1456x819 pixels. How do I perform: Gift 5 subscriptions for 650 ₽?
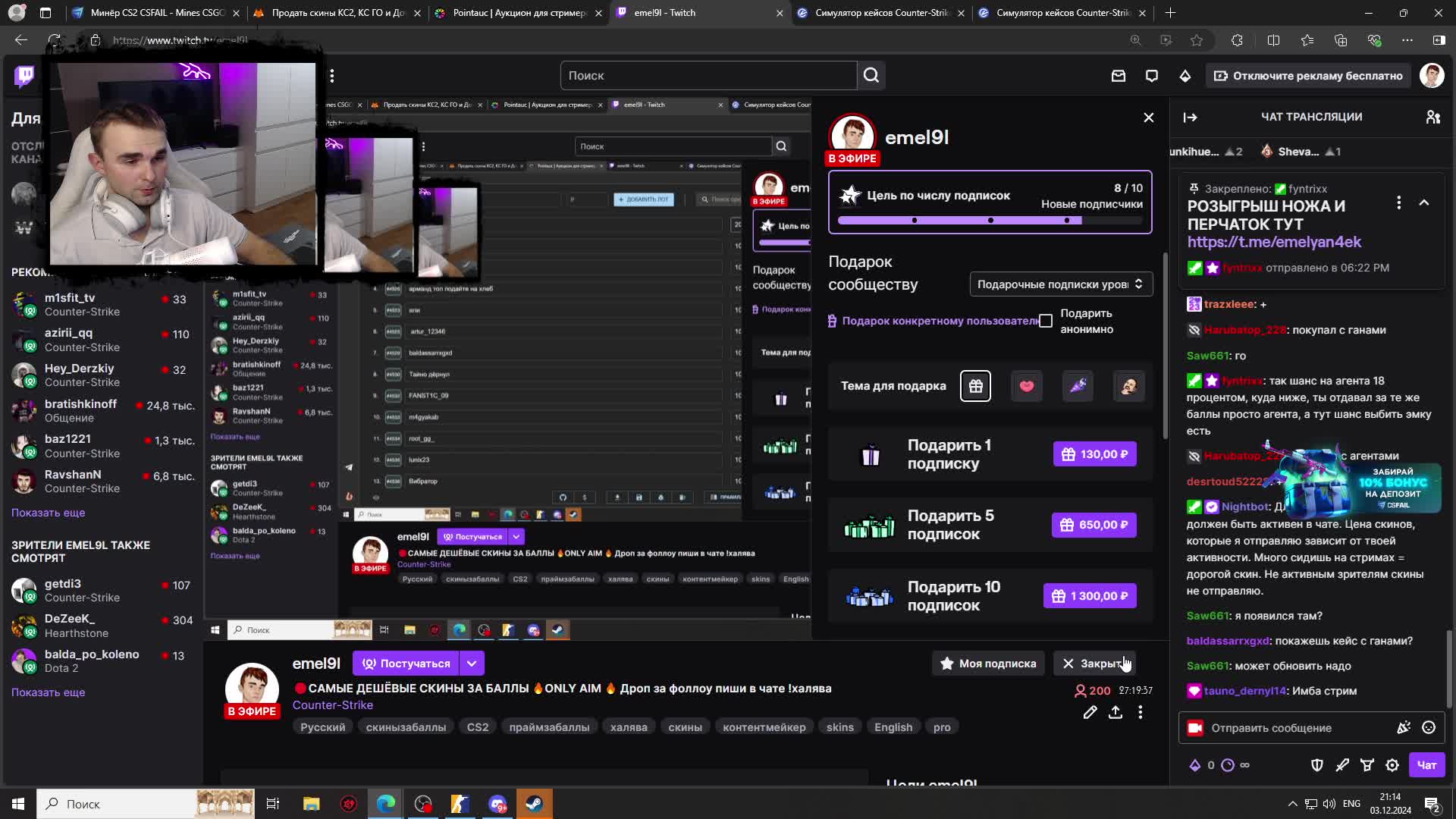pyautogui.click(x=1094, y=525)
